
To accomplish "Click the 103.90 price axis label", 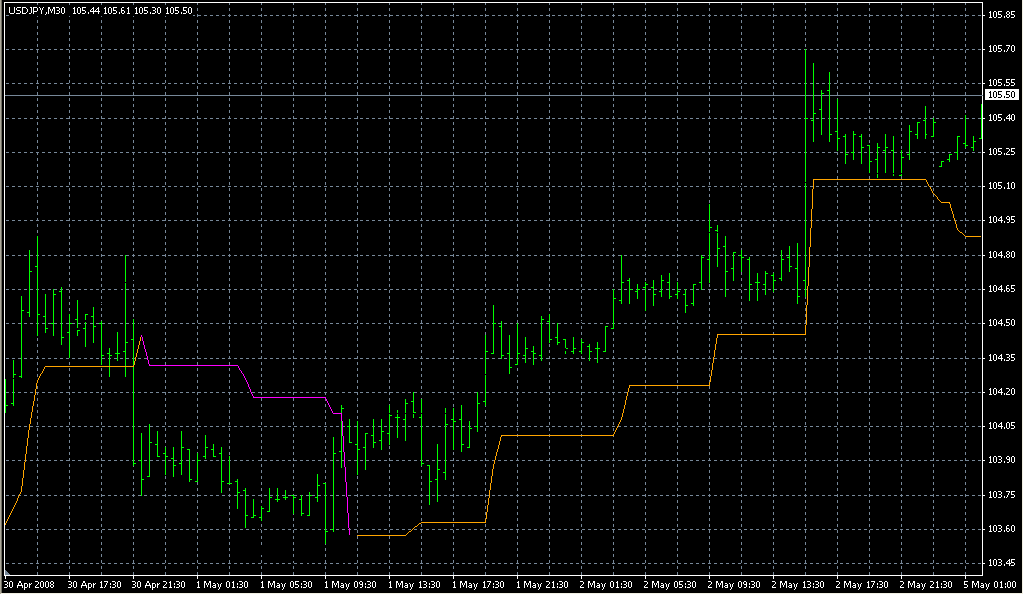I will 1001,460.
